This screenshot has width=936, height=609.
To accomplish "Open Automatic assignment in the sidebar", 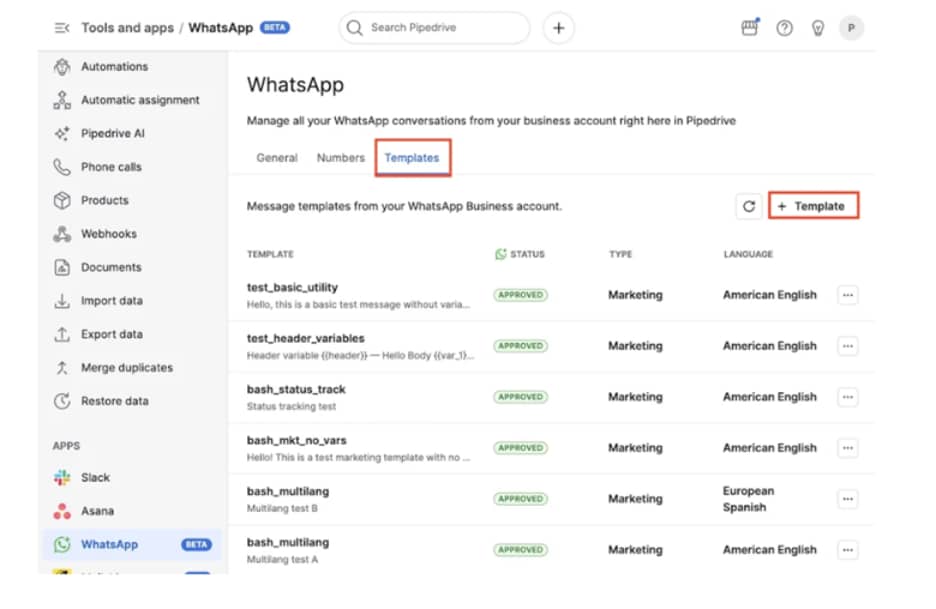I will click(x=140, y=100).
